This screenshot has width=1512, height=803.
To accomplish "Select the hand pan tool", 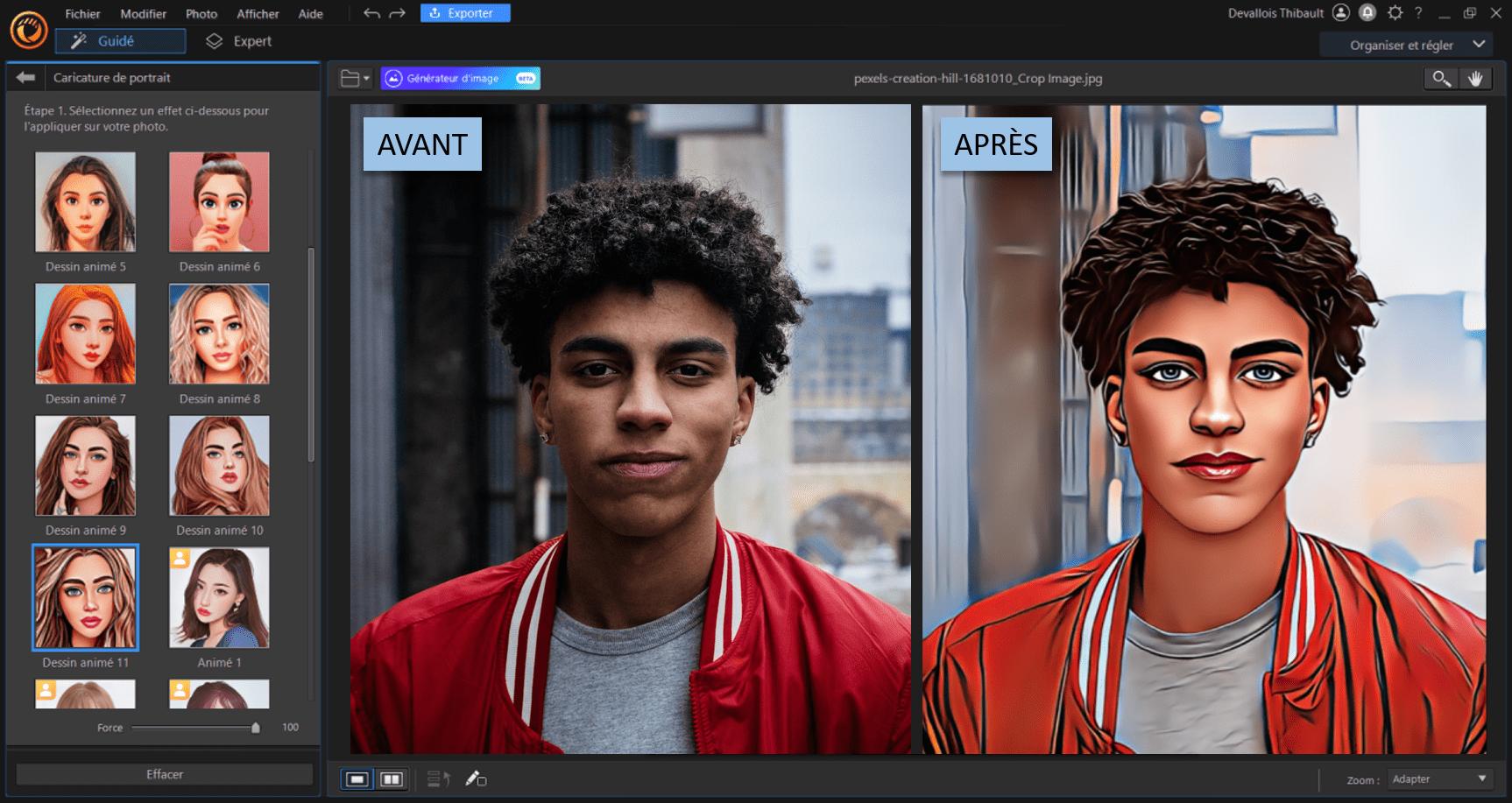I will coord(1476,79).
